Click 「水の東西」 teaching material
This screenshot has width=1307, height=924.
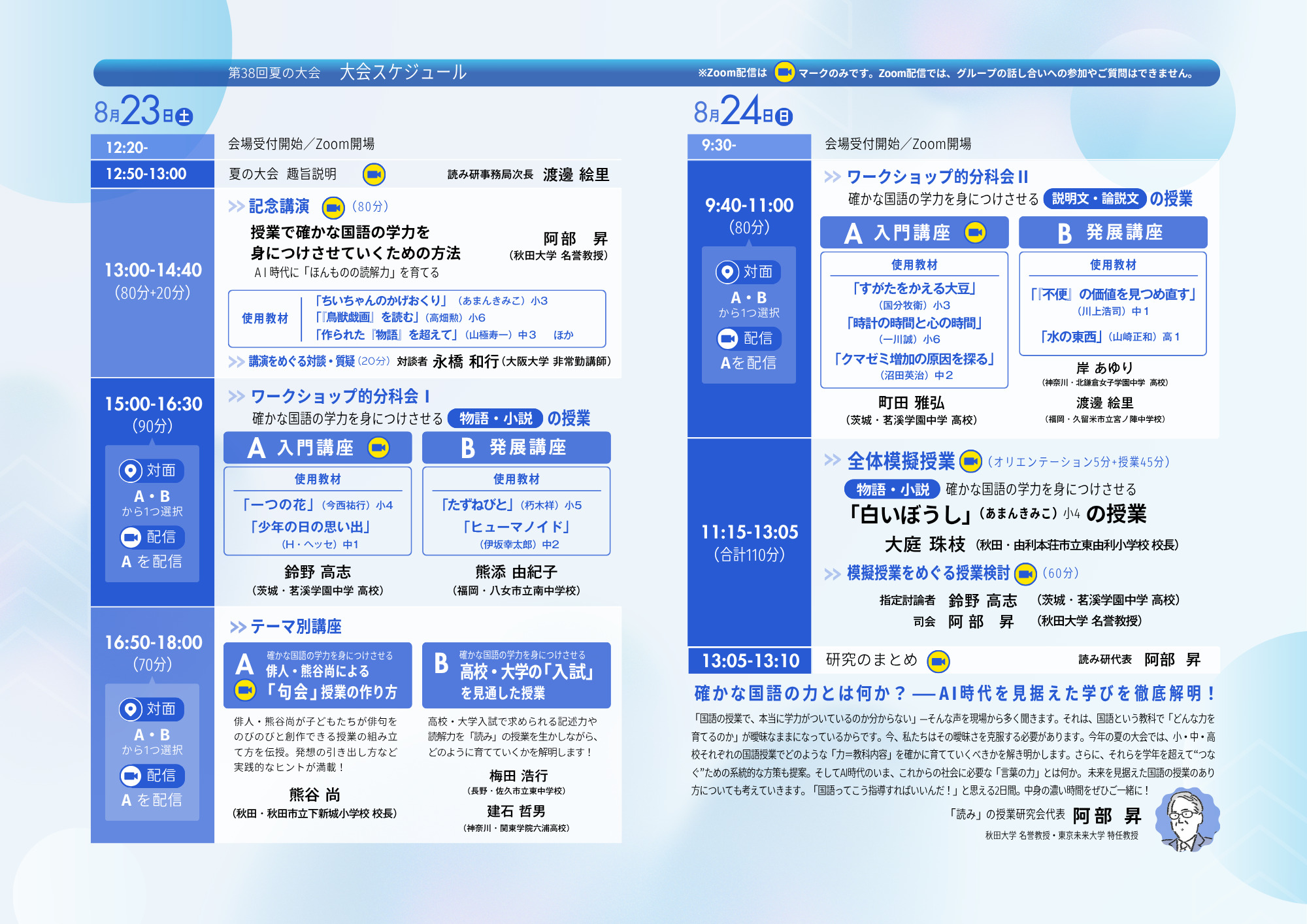click(x=1070, y=337)
